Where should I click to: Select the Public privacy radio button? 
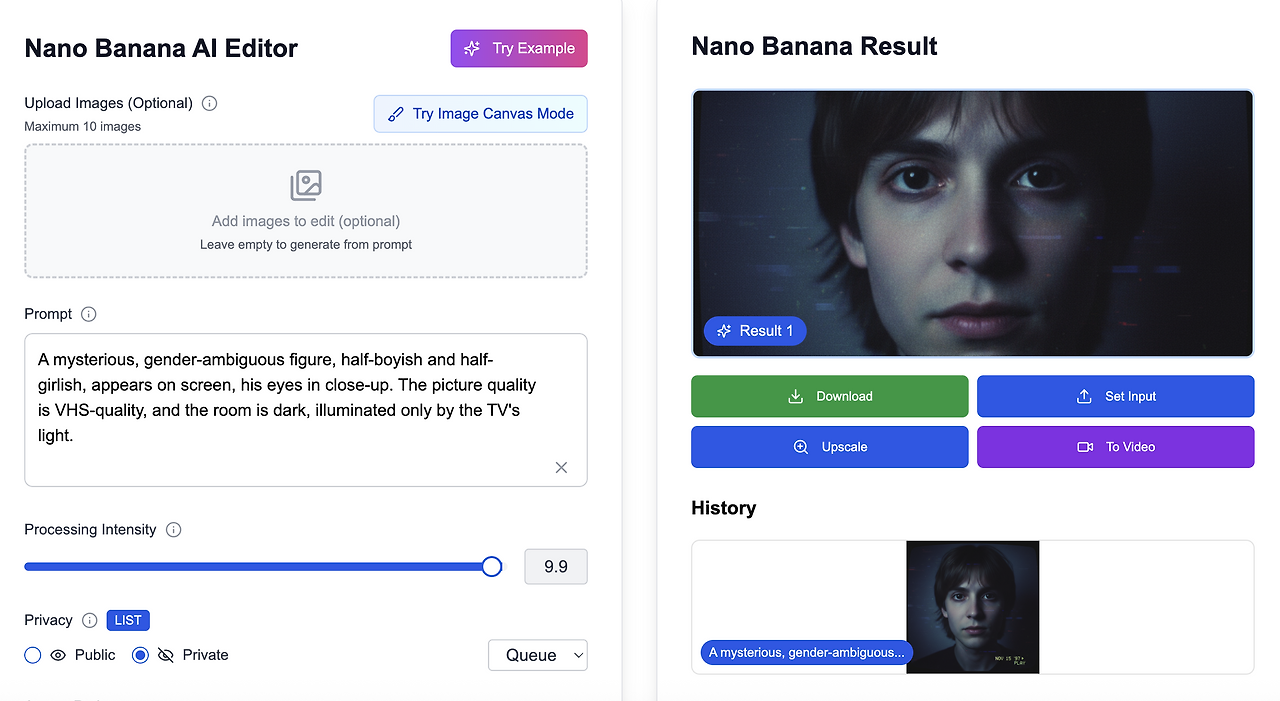point(33,655)
